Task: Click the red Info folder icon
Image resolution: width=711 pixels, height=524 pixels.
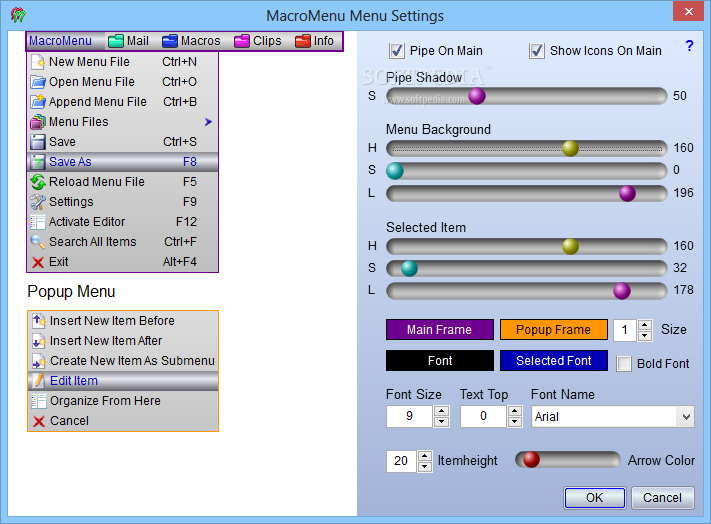Action: point(303,41)
